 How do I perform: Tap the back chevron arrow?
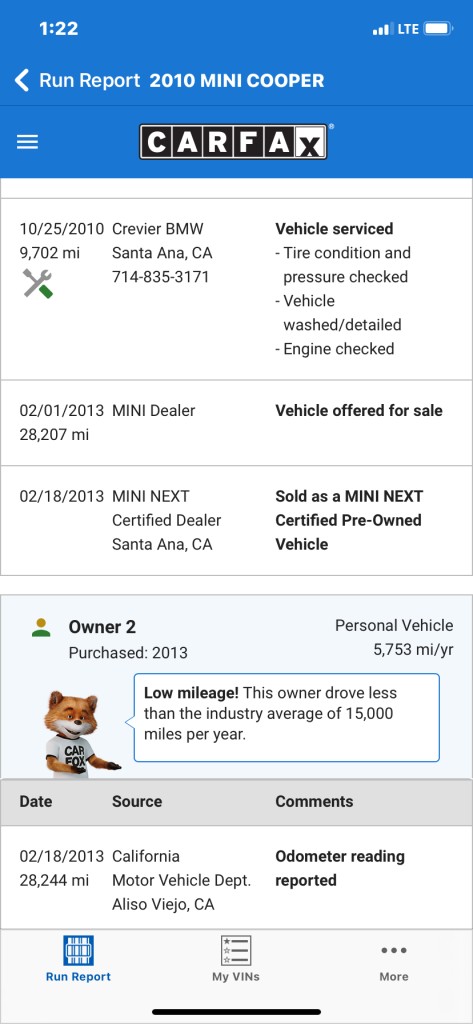pos(22,80)
